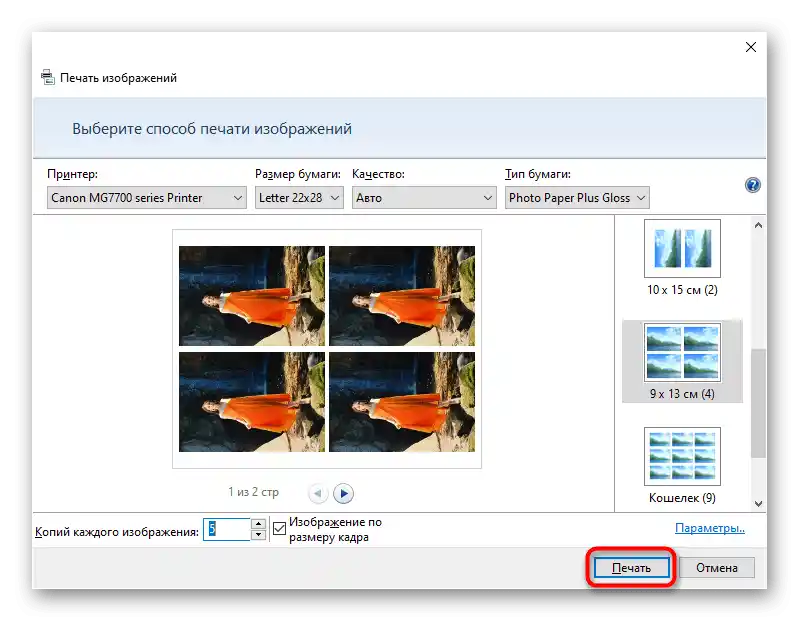The height and width of the screenshot is (621, 799).
Task: Increase copies with the spinner up arrow
Action: [259, 524]
